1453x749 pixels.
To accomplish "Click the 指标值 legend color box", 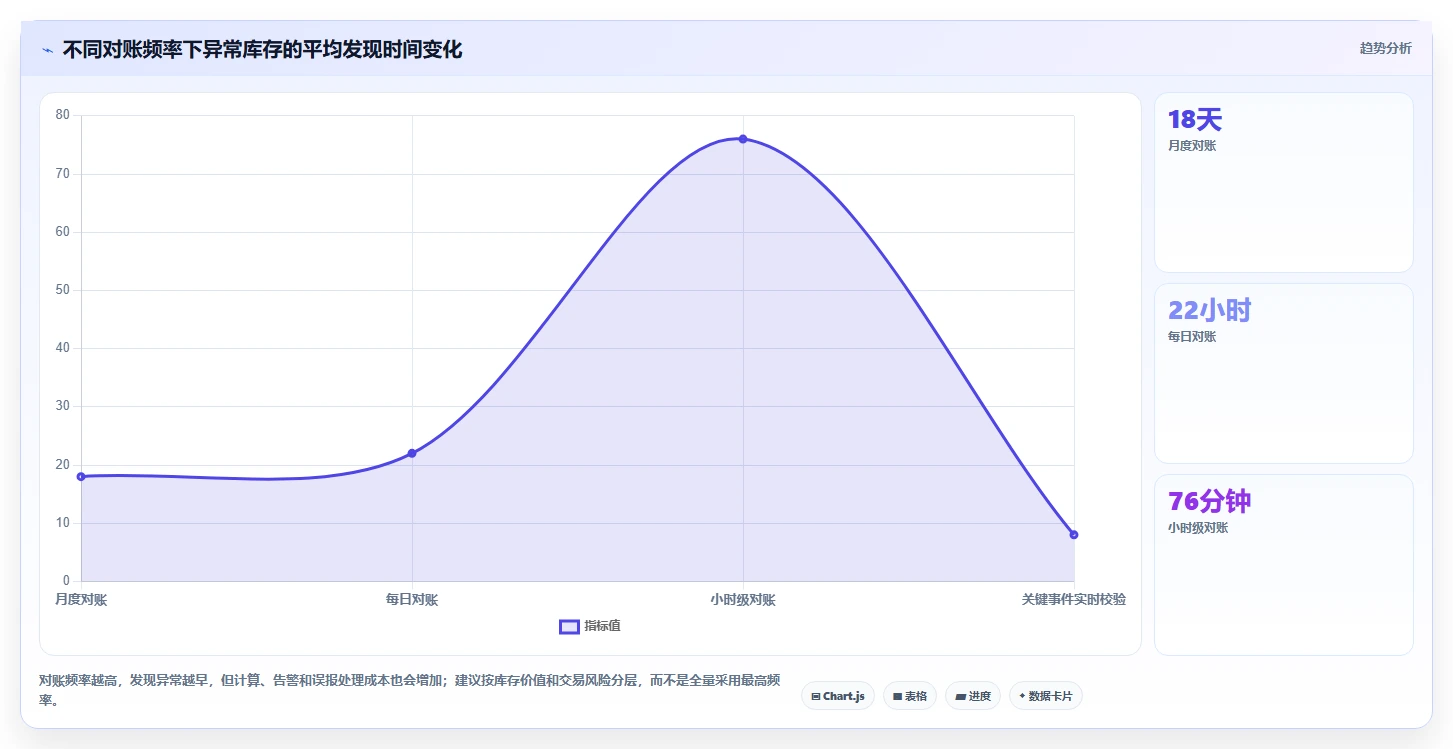I will [x=569, y=626].
